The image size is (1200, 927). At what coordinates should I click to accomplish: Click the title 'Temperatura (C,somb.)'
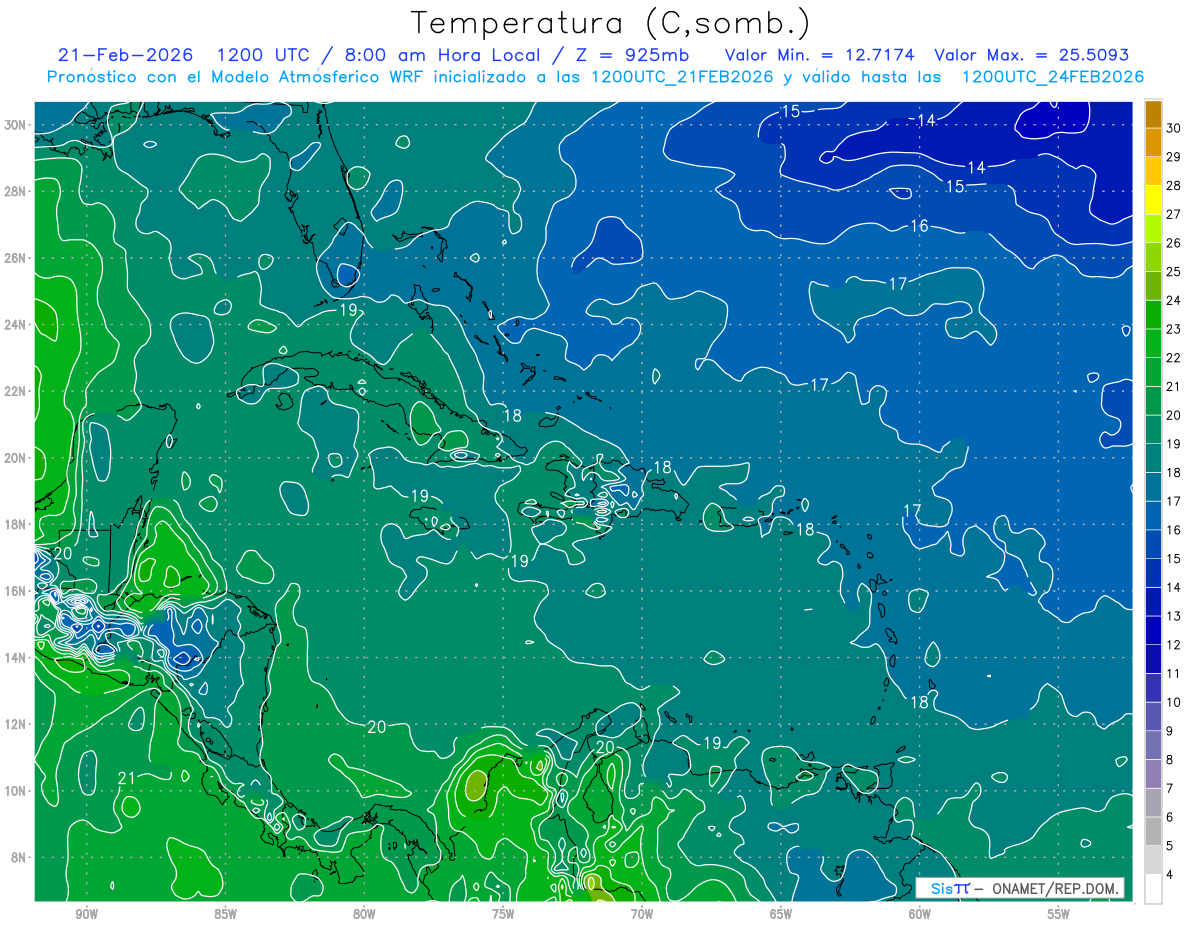[611, 23]
